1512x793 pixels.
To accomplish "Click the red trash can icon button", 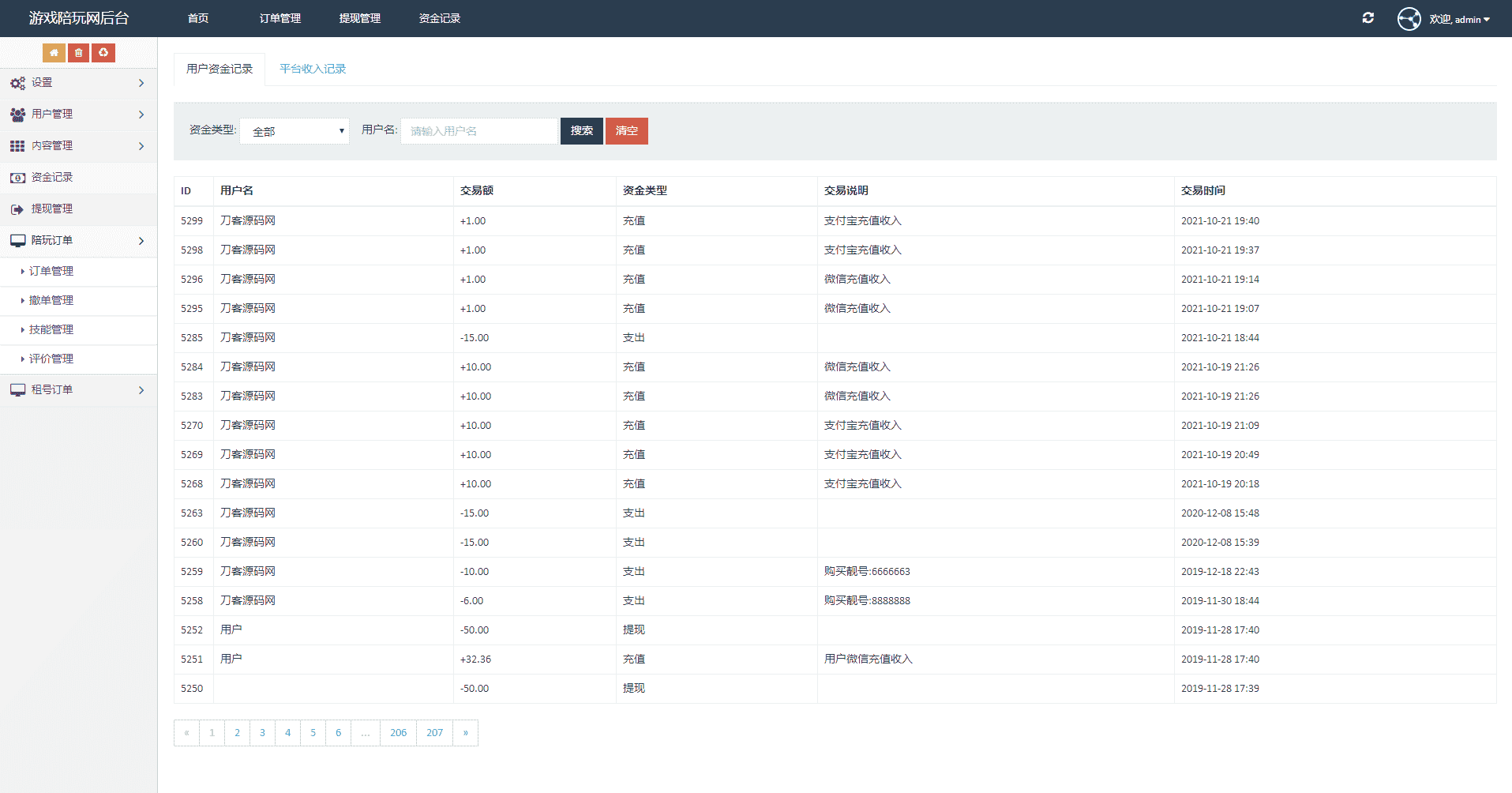I will coord(78,53).
